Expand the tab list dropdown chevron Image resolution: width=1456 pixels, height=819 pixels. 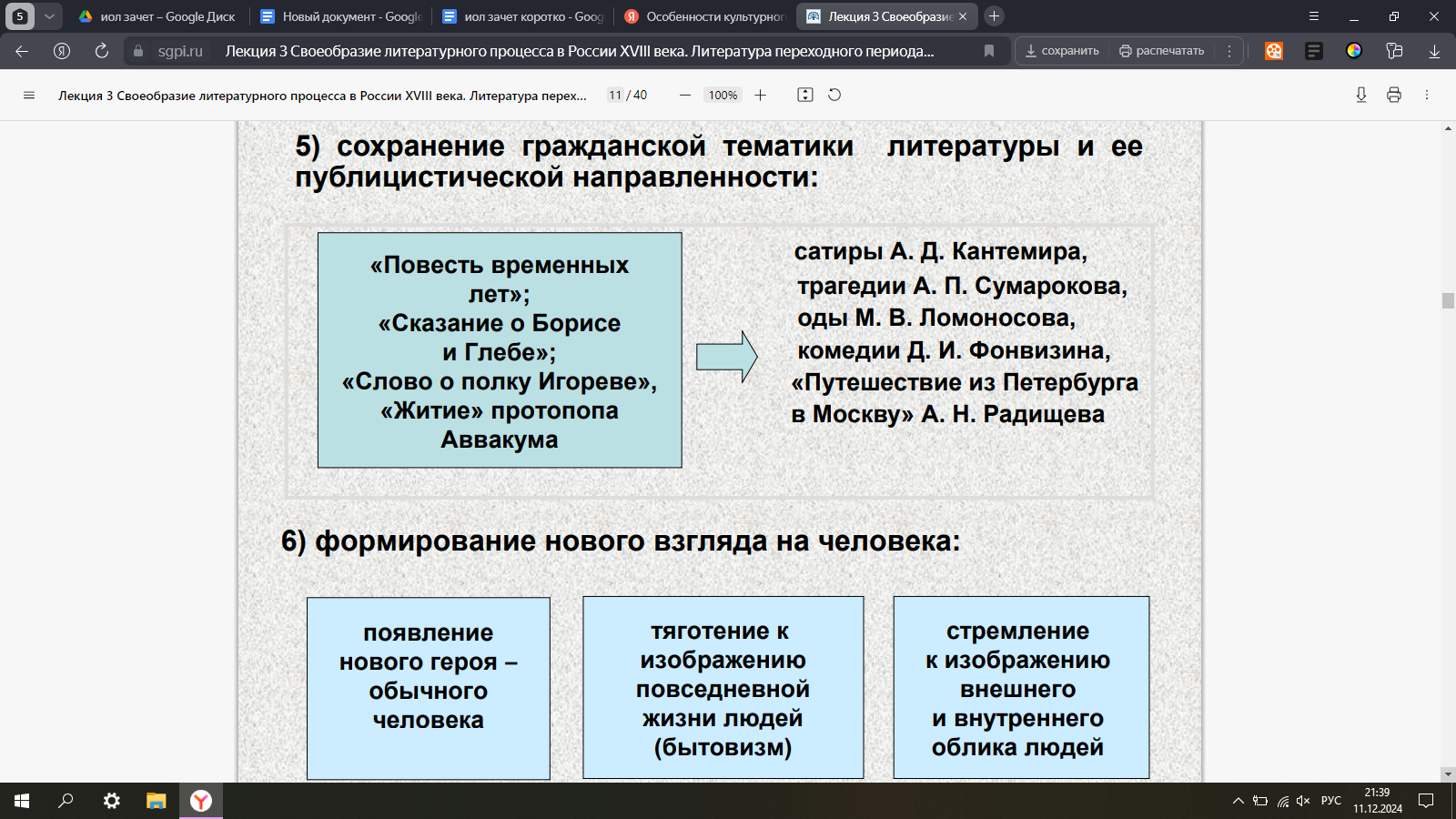point(49,16)
